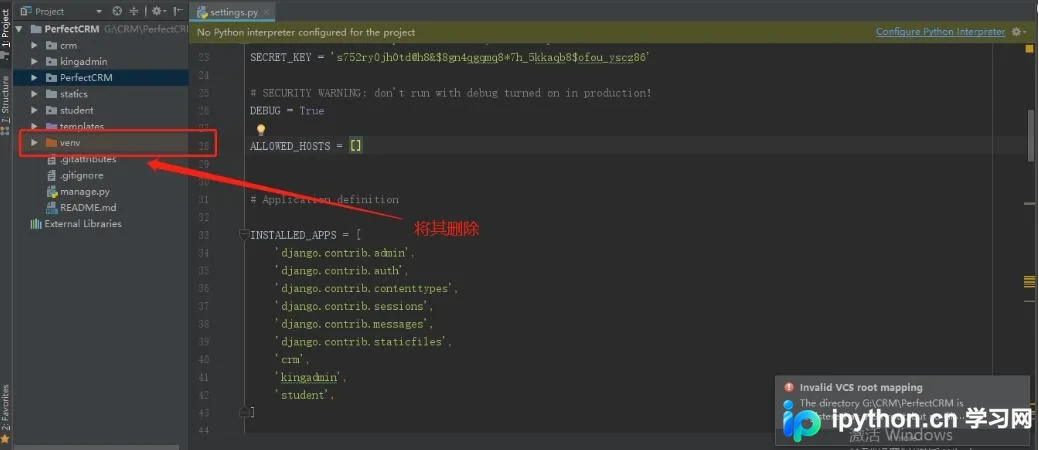Click the 'DEBUG = True' code line
The height and width of the screenshot is (450, 1039).
pos(287,111)
